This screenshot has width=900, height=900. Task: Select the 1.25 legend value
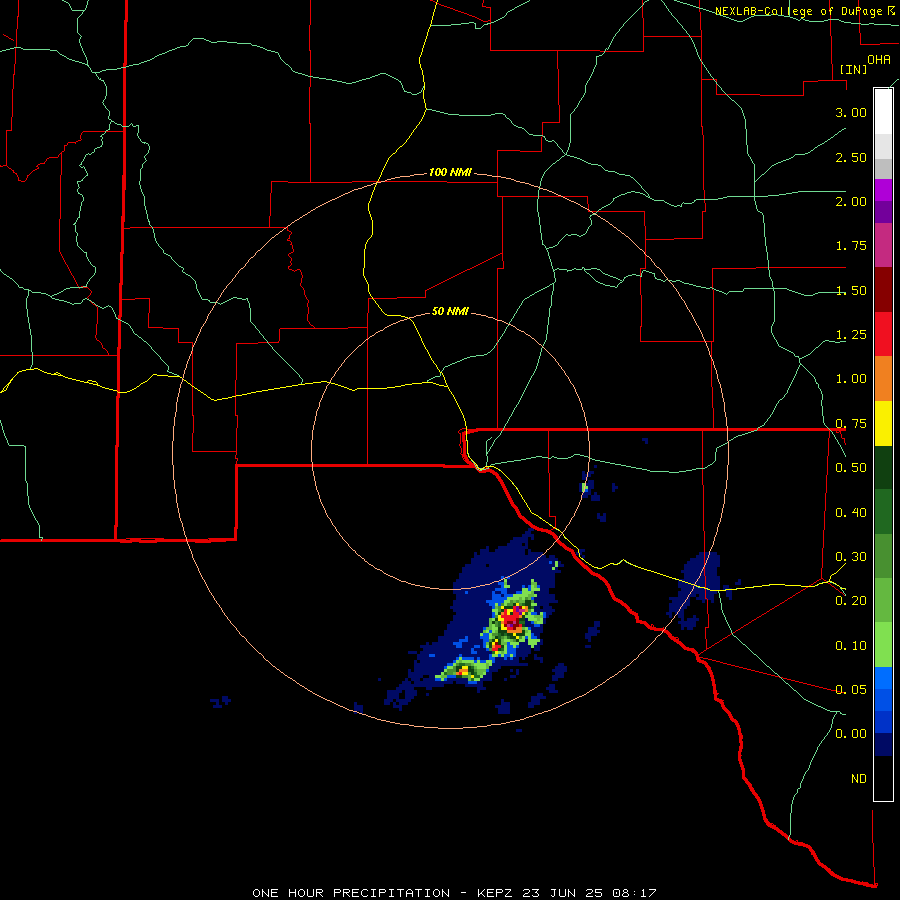pyautogui.click(x=851, y=335)
